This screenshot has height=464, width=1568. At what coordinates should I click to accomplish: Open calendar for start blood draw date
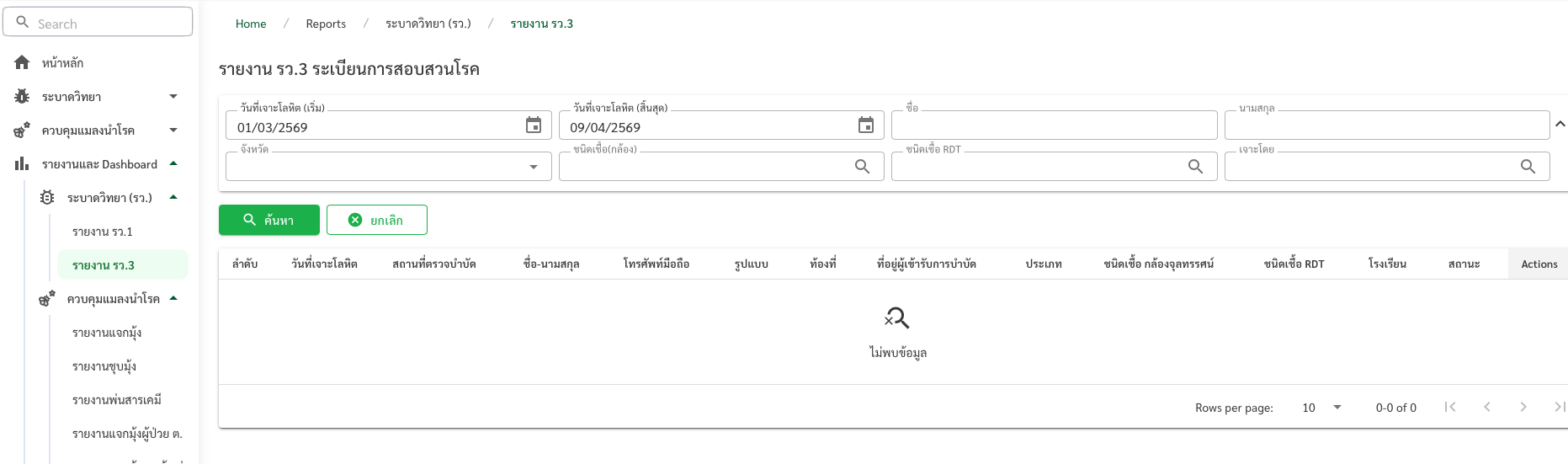[534, 125]
